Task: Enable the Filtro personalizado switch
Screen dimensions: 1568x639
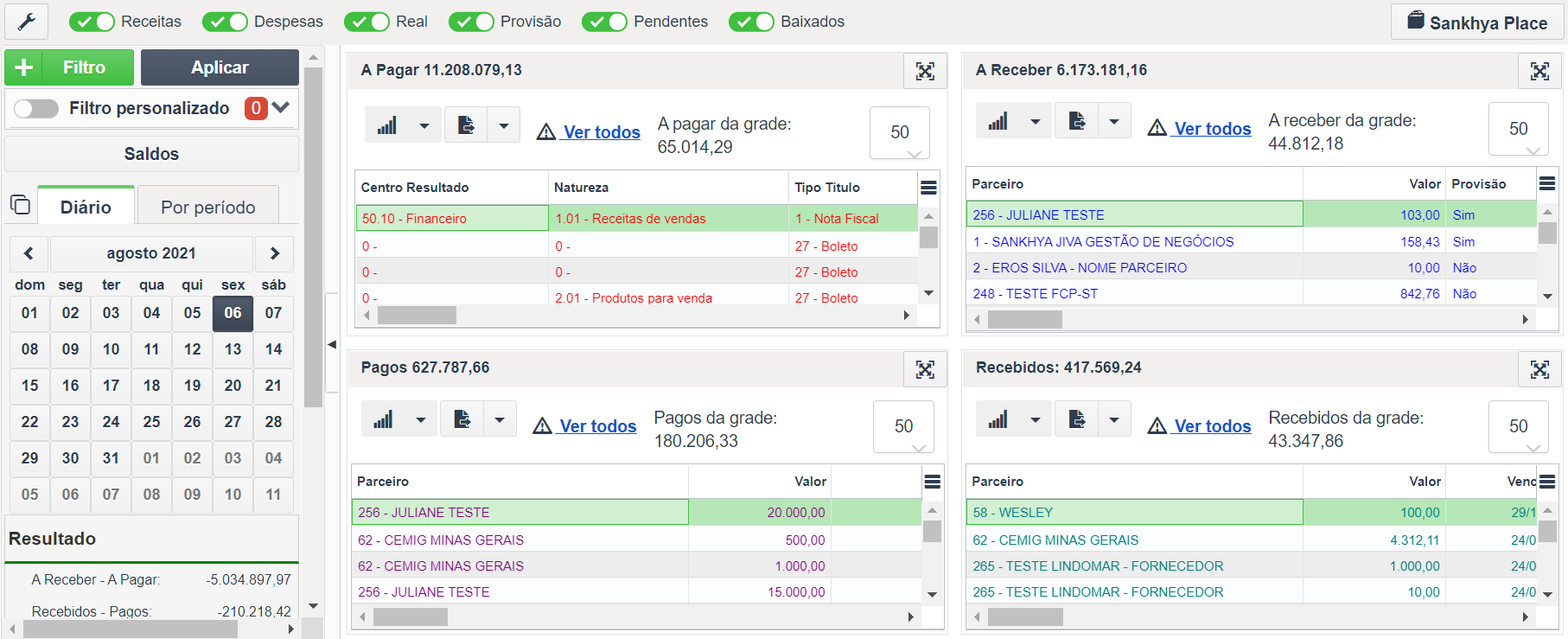Action: (36, 108)
